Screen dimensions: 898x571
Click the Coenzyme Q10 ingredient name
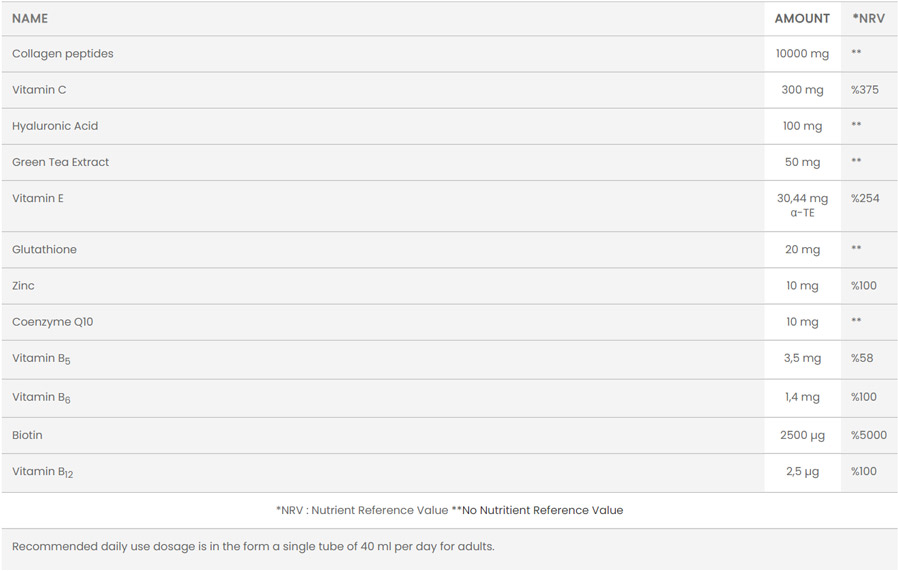click(x=53, y=322)
